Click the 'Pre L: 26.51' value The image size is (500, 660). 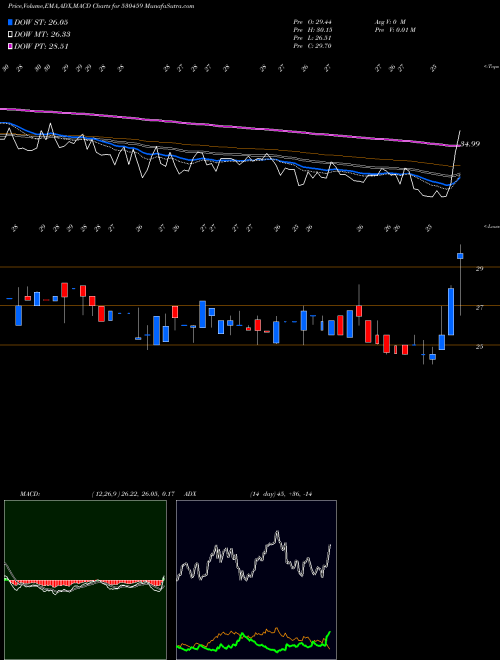(313, 38)
